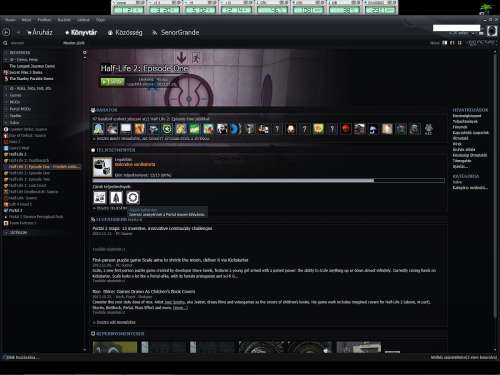Open the first screenshot thumbnail
500x375 pixels.
(x=115, y=347)
